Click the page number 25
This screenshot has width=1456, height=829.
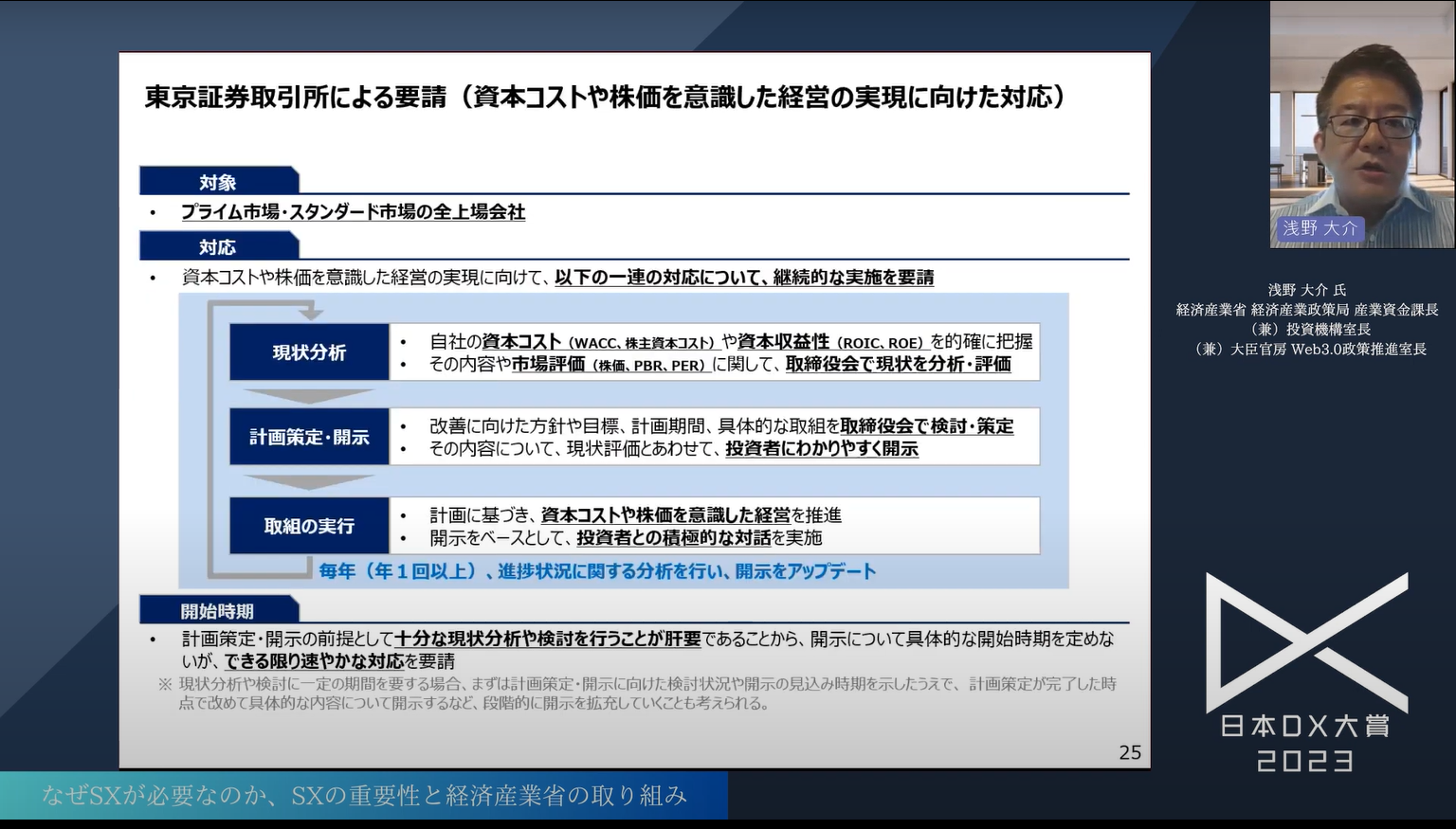pos(1129,753)
